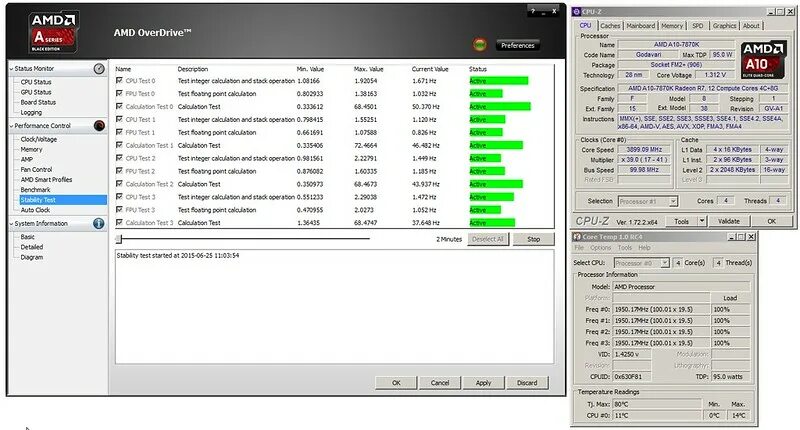
Task: Select Fan Control in the sidebar
Action: pos(36,169)
